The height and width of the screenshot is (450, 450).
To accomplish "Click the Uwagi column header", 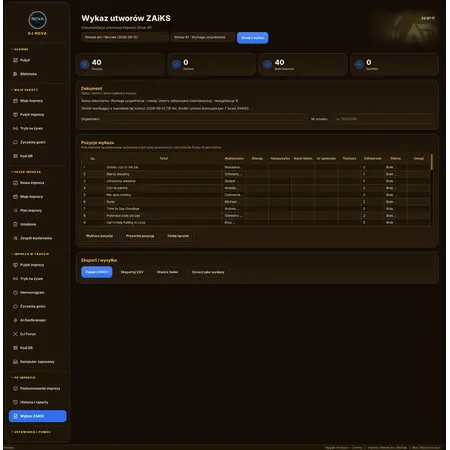I will pyautogui.click(x=419, y=159).
